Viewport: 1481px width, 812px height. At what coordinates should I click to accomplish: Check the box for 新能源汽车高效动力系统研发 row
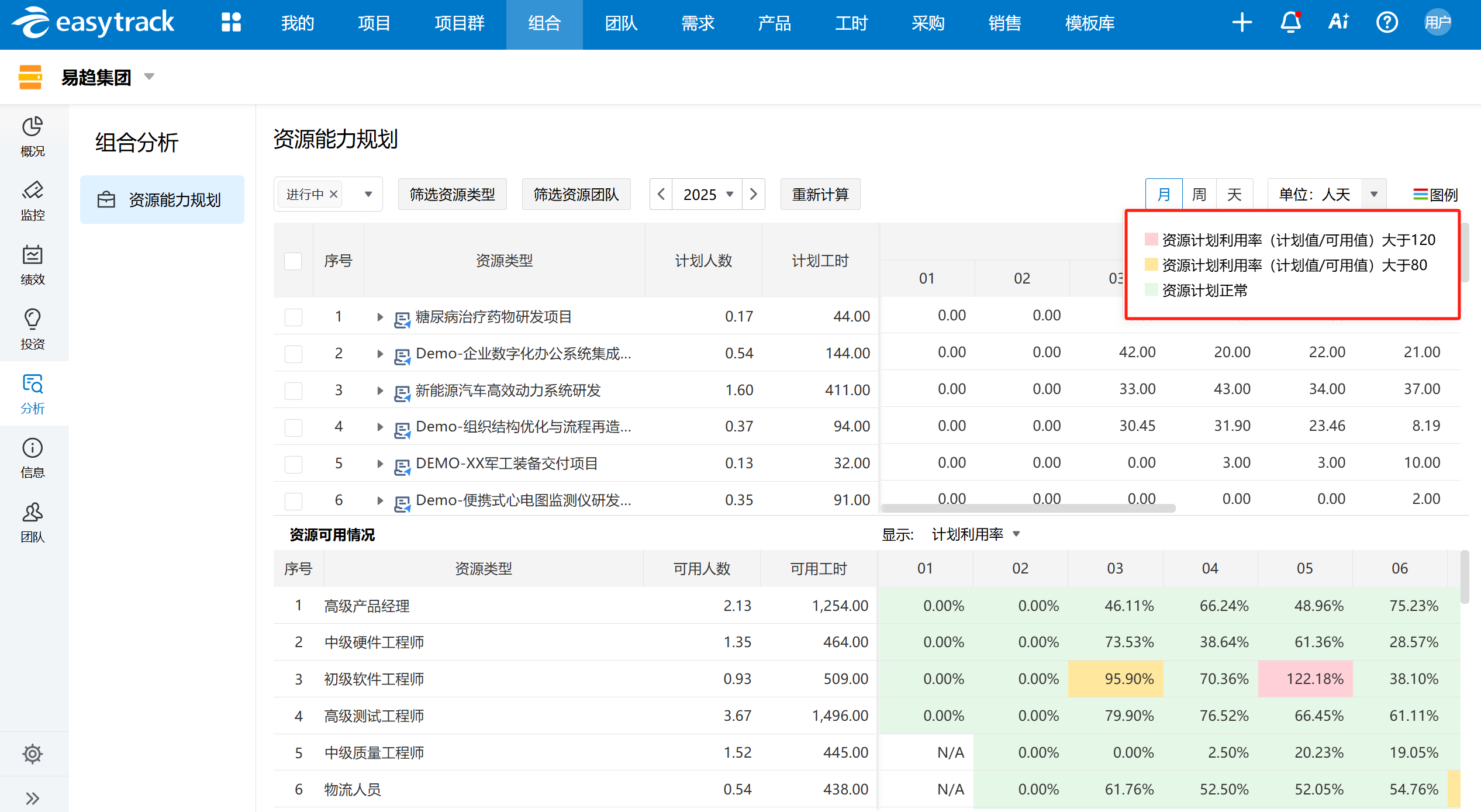[293, 391]
